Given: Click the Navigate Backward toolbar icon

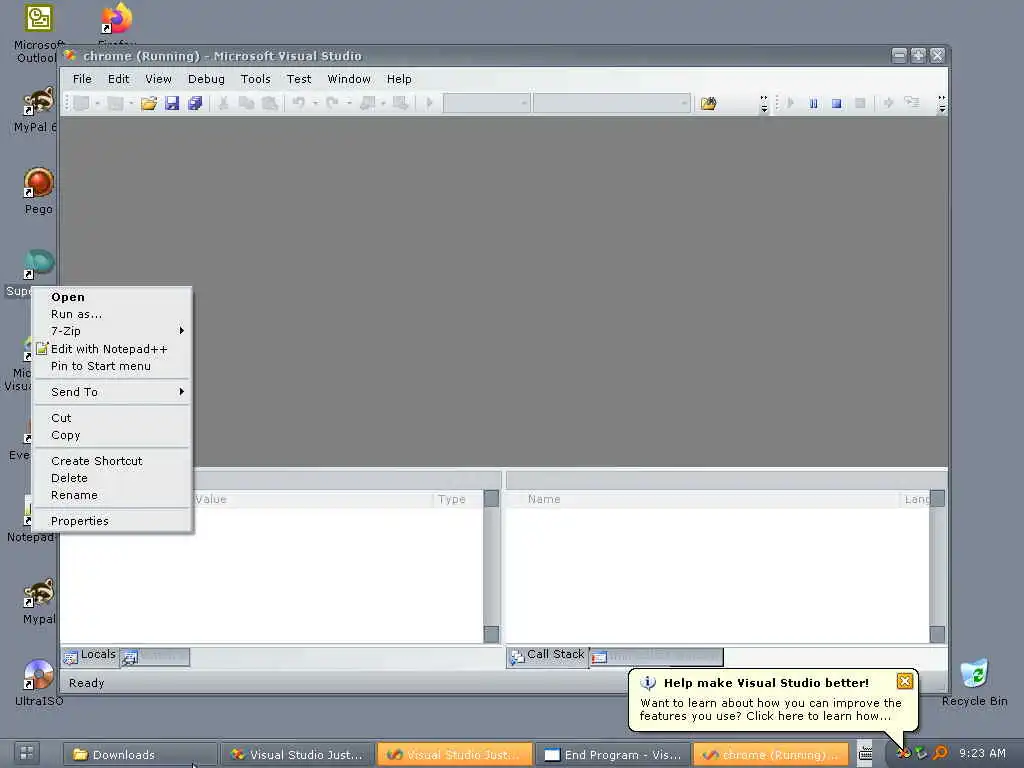Looking at the screenshot, I should pyautogui.click(x=368, y=103).
